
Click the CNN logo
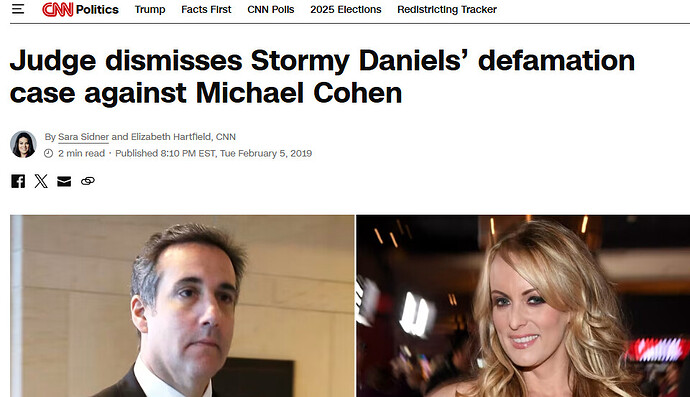click(57, 9)
